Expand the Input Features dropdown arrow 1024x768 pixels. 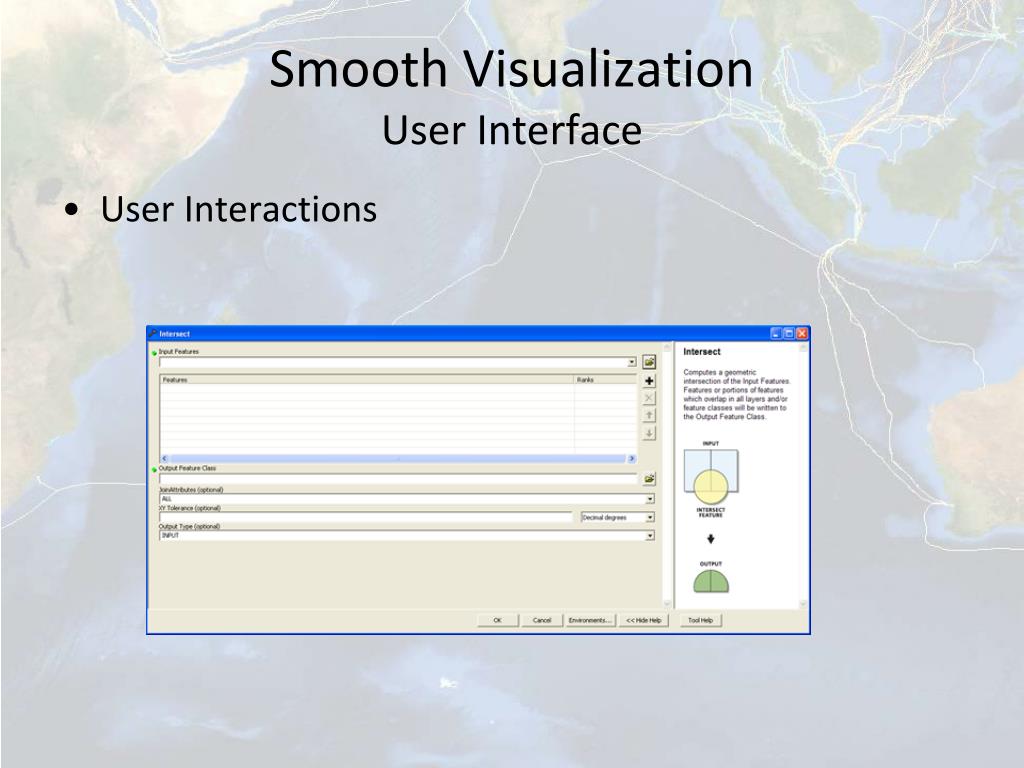(631, 362)
